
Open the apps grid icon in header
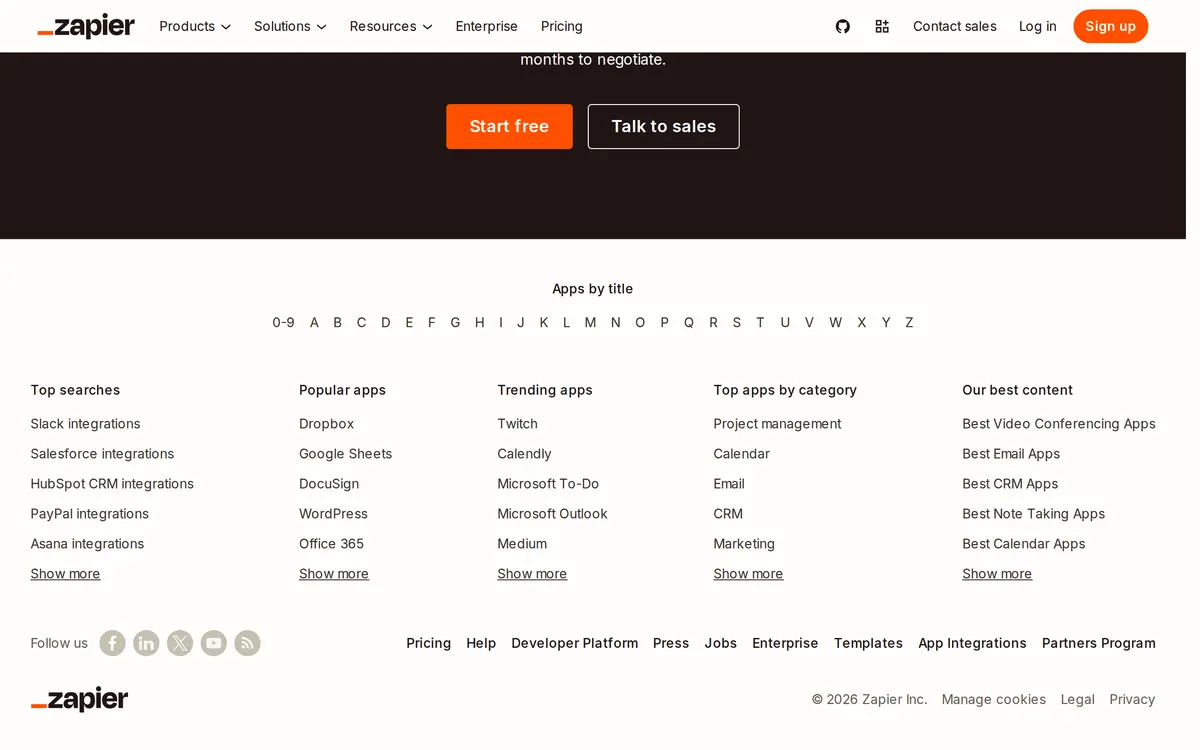tap(882, 26)
